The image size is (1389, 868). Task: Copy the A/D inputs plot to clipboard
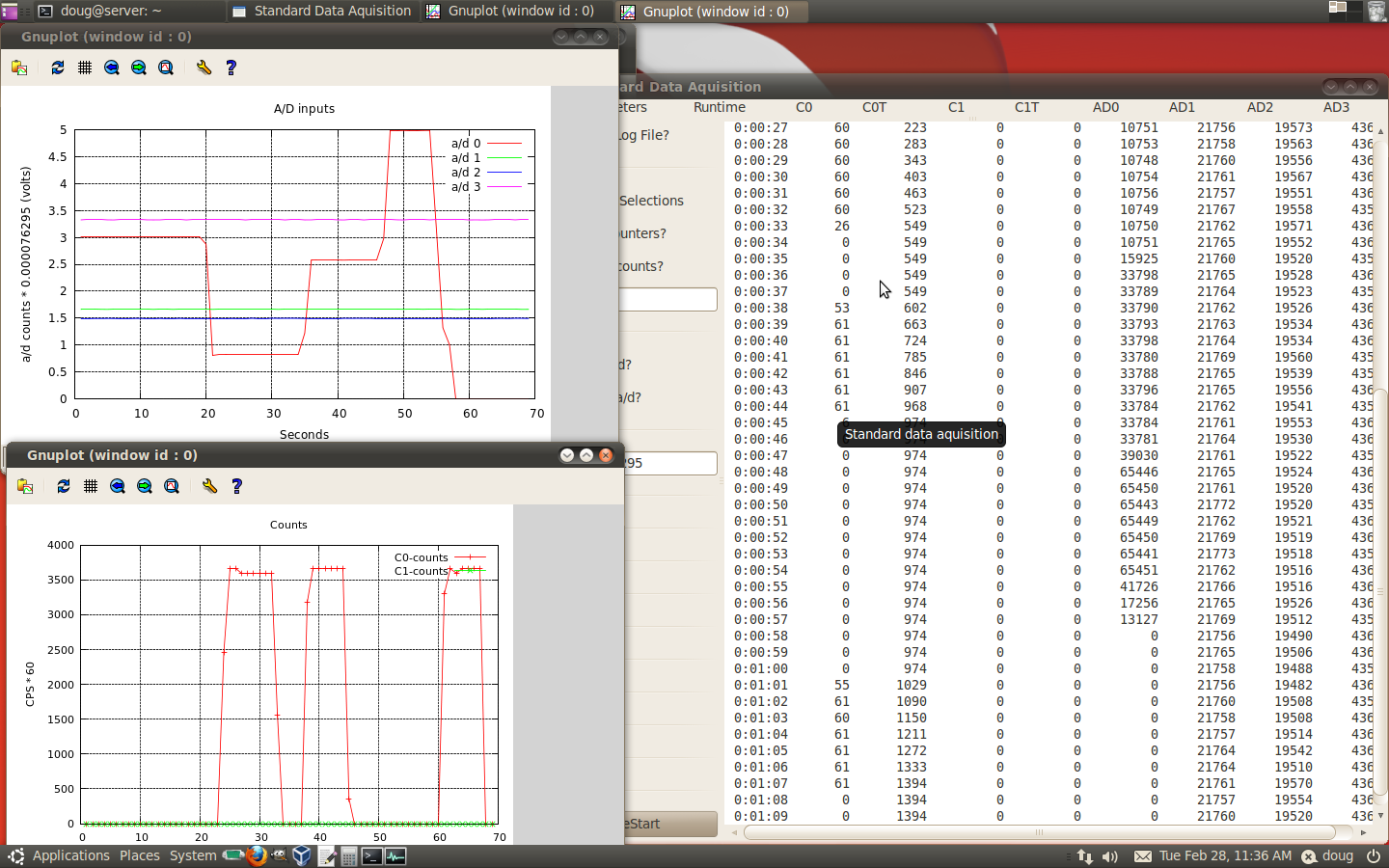pos(19,68)
